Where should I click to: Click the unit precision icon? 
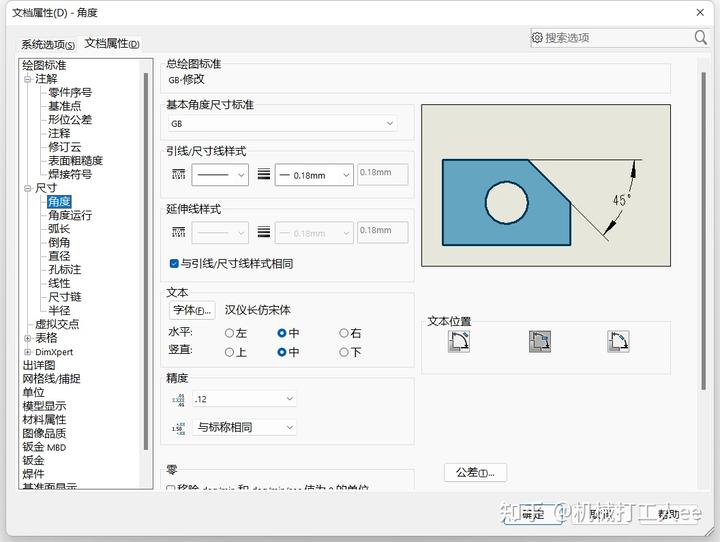click(178, 400)
